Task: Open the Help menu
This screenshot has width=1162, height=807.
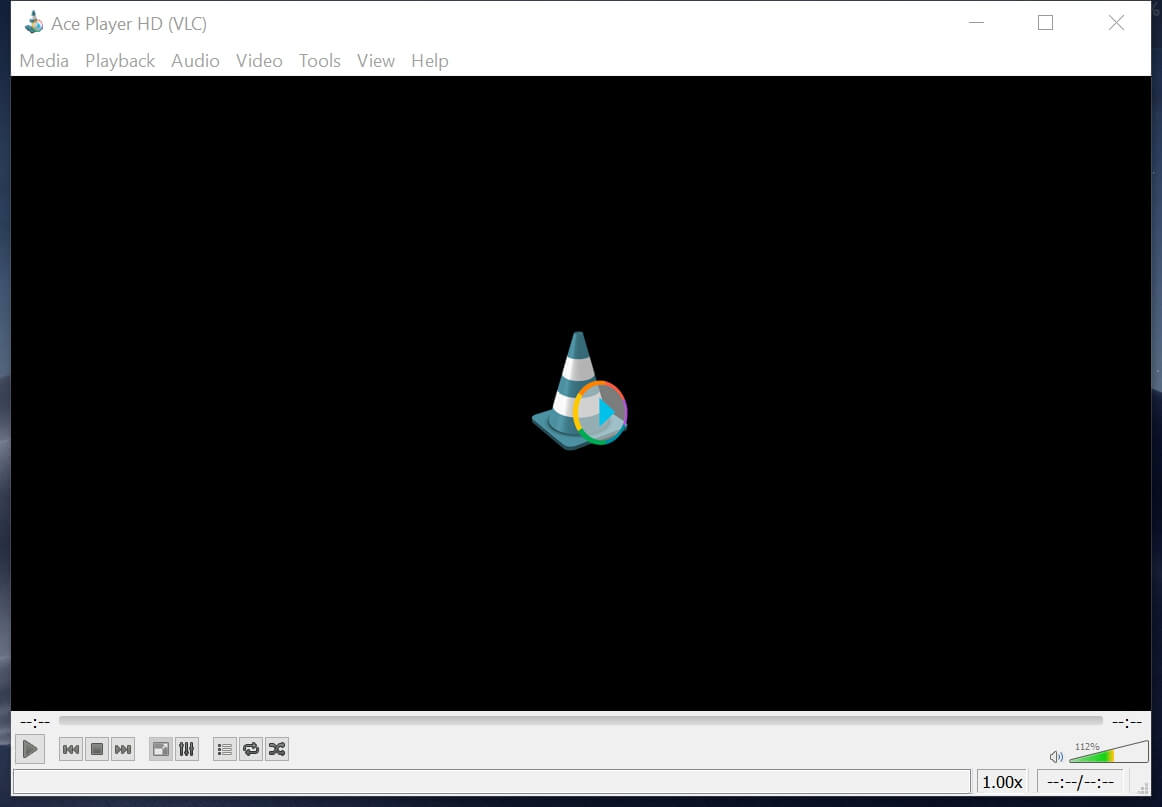Action: pyautogui.click(x=430, y=61)
